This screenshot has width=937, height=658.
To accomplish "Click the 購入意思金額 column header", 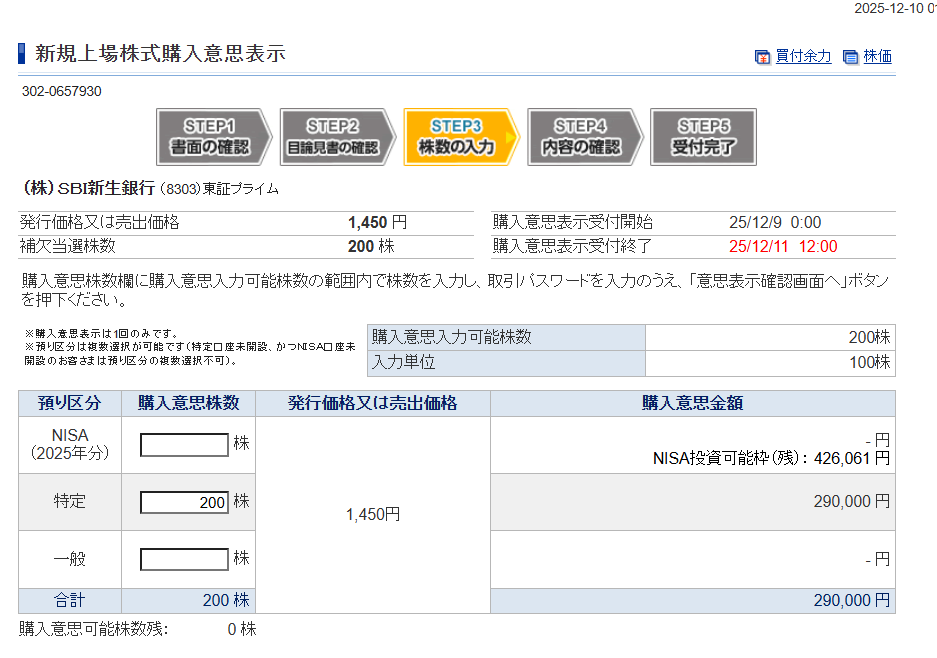I will (x=692, y=404).
